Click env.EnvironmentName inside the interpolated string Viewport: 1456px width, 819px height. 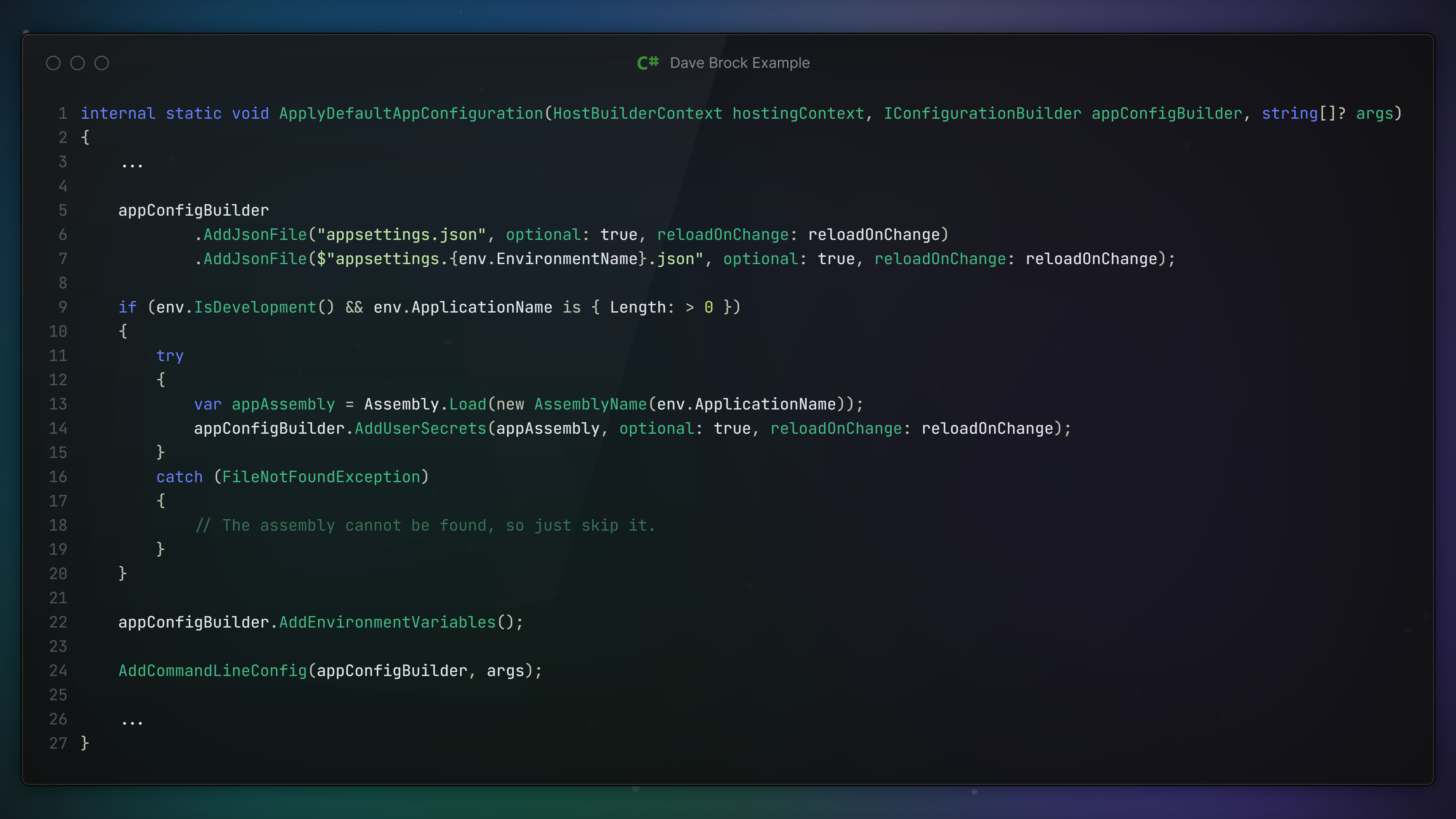548,259
